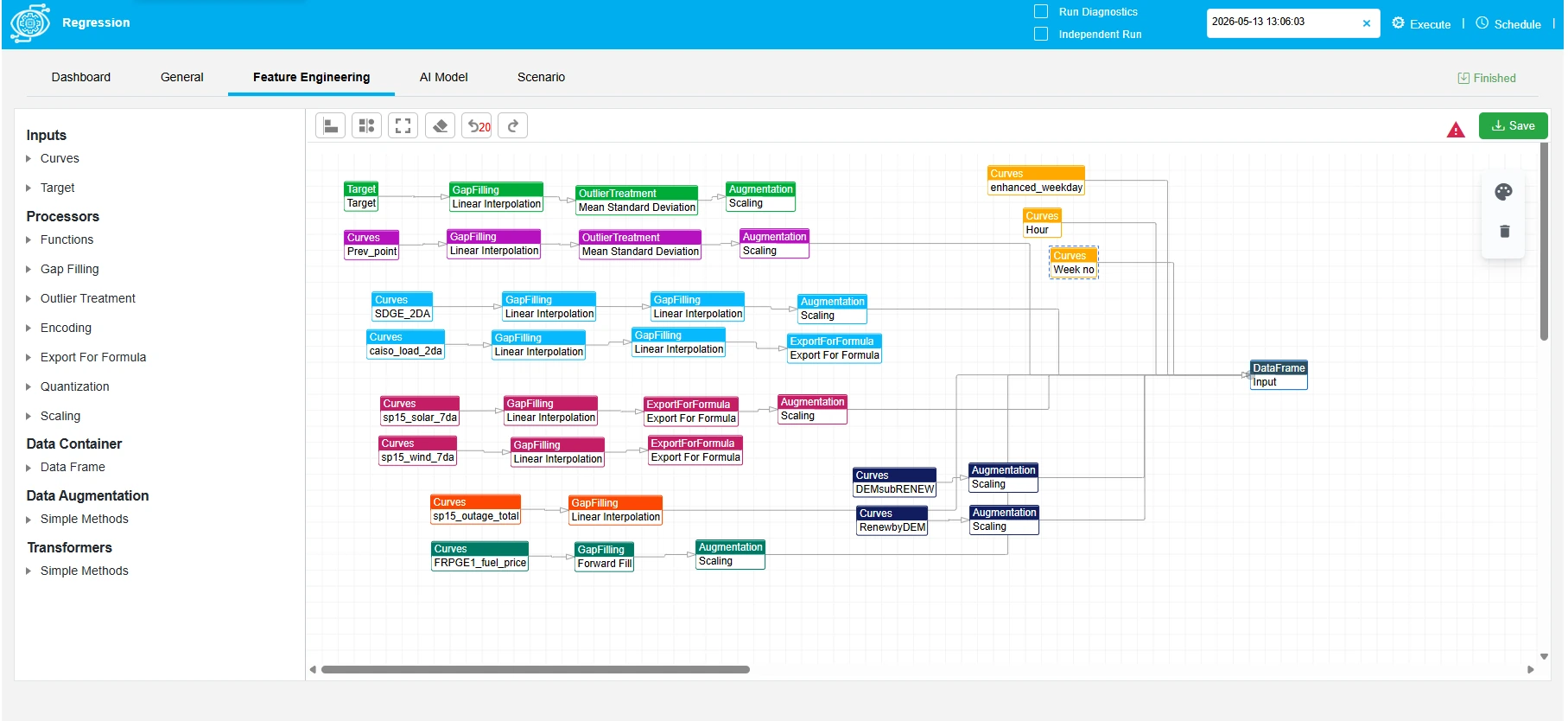Click the Finished status label
1568x721 pixels.
(1487, 78)
